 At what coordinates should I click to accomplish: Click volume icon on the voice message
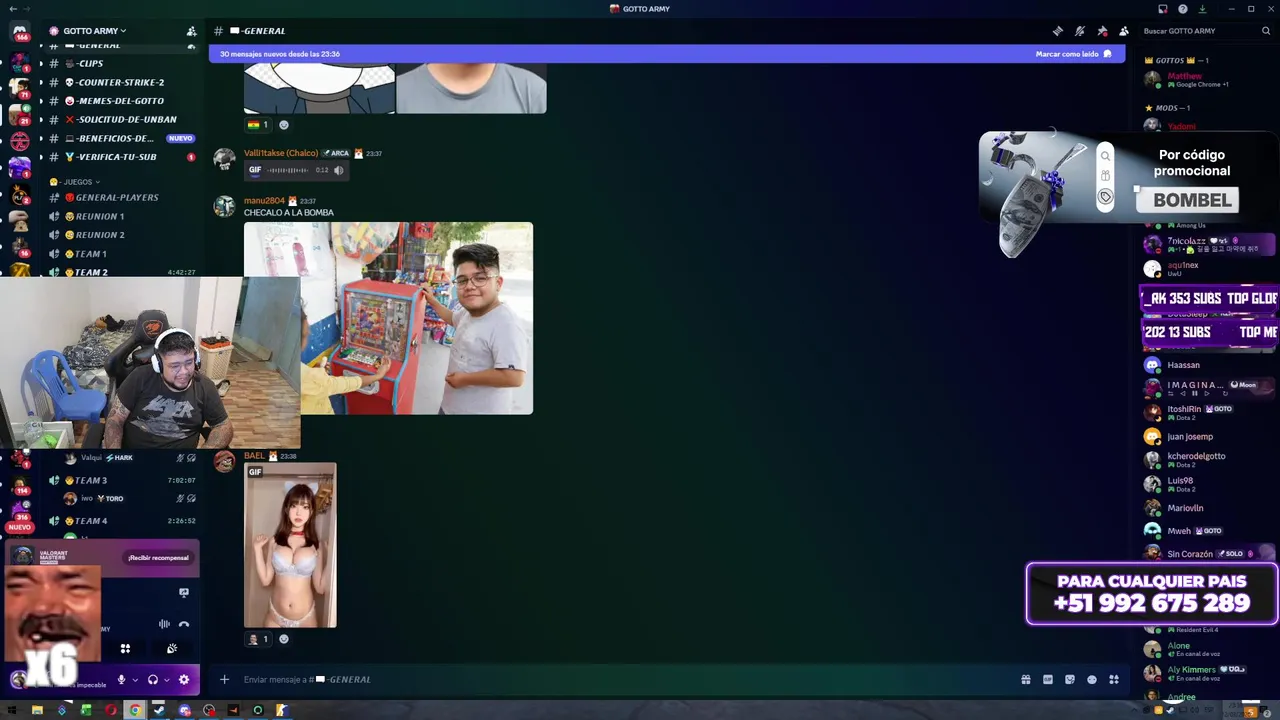[339, 170]
